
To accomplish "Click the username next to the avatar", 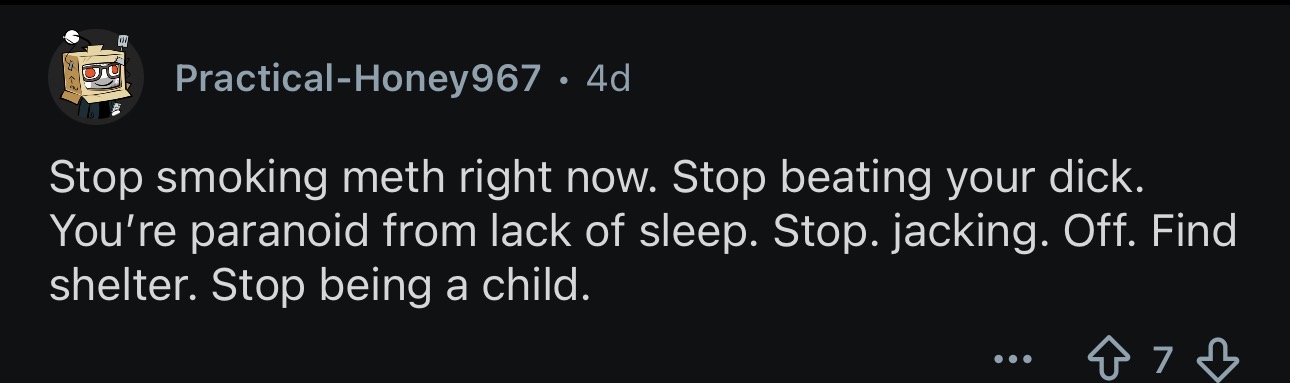I will pos(358,78).
